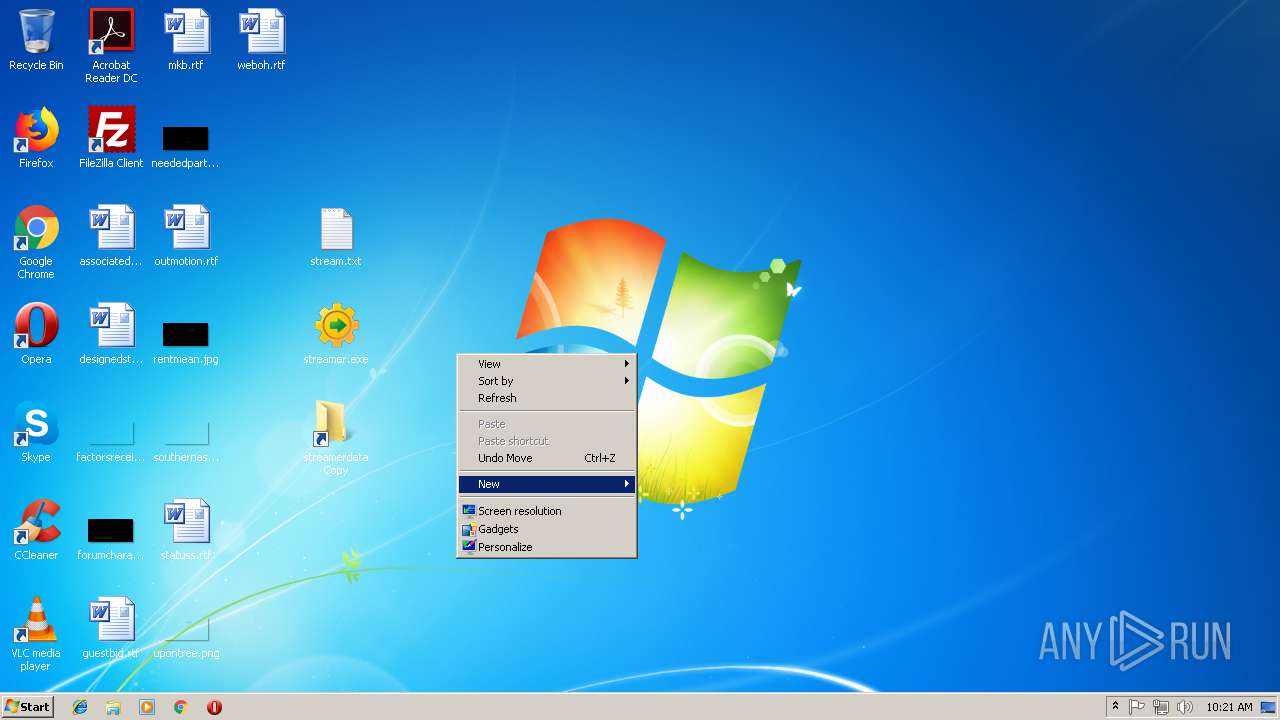Choose Refresh from the context menu
Screen dimensions: 1280x720
pos(546,398)
